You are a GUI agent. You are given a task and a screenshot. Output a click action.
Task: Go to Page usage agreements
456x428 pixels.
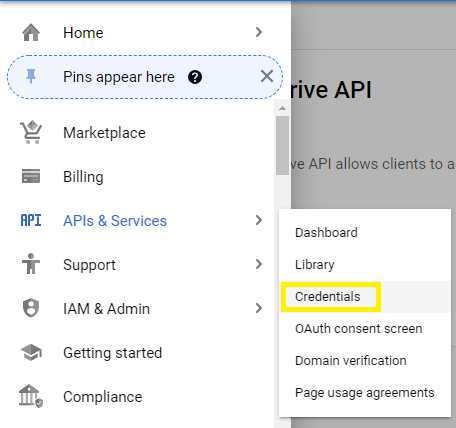(365, 393)
